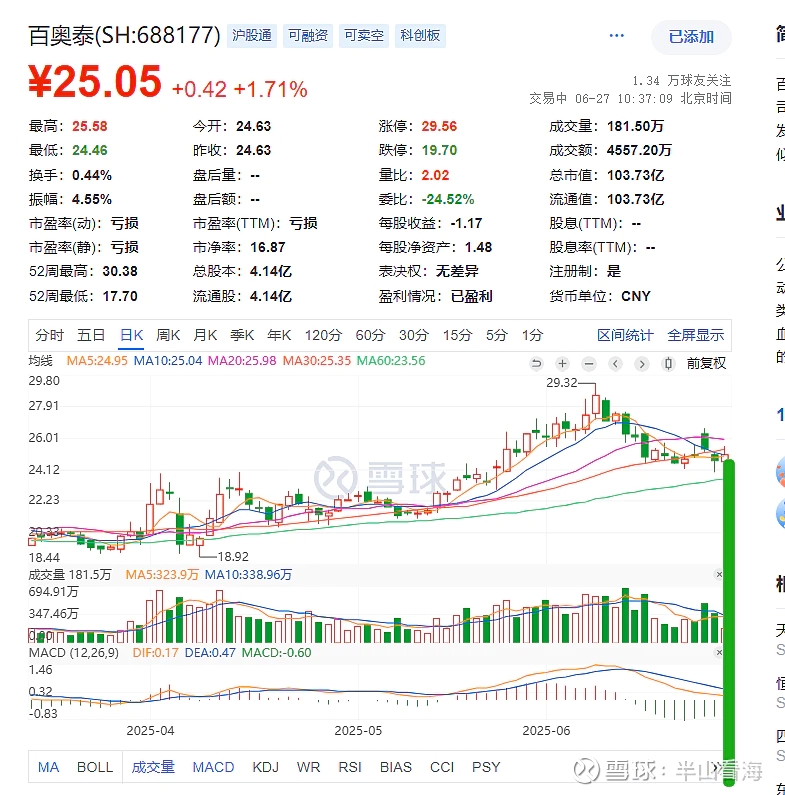
Task: Click the DIF:0.17 MACD label
Action: coord(155,653)
